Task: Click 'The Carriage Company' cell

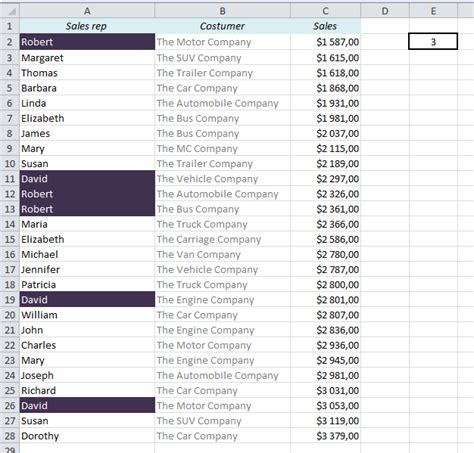Action: [223, 239]
